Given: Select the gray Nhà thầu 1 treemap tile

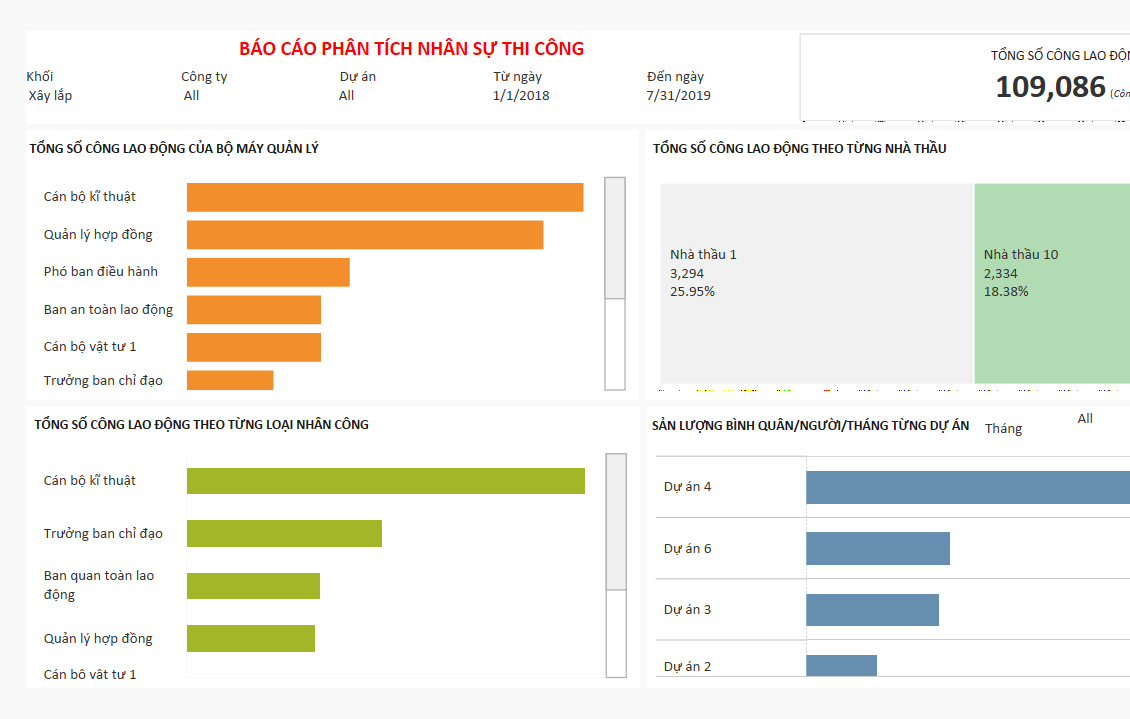Looking at the screenshot, I should click(x=816, y=283).
